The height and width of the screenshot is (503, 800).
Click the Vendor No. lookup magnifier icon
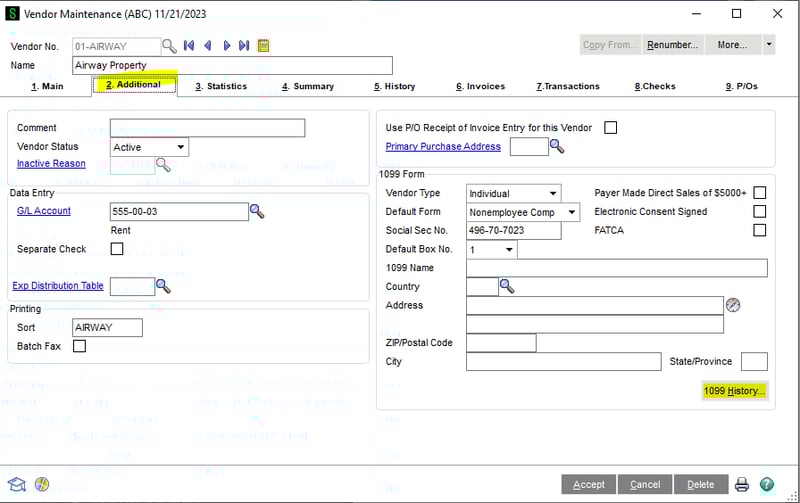pos(169,46)
